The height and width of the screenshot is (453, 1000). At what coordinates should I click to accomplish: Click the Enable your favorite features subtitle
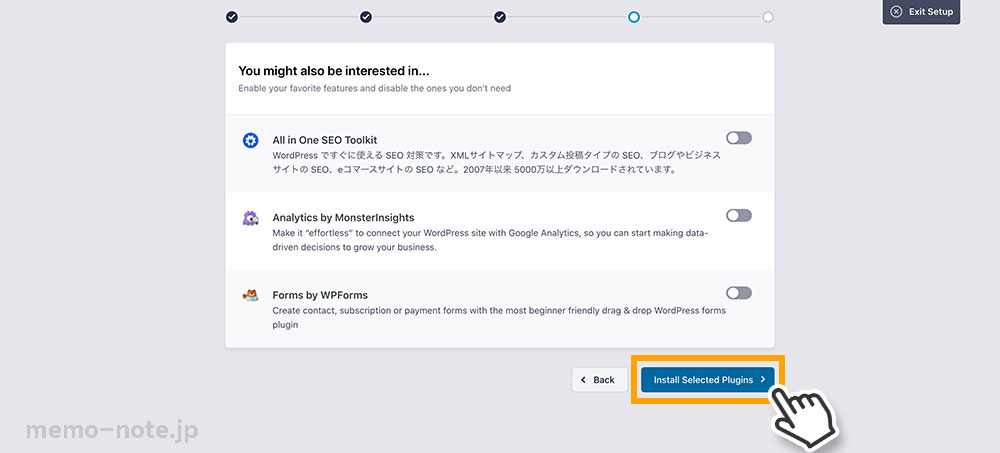(x=374, y=89)
